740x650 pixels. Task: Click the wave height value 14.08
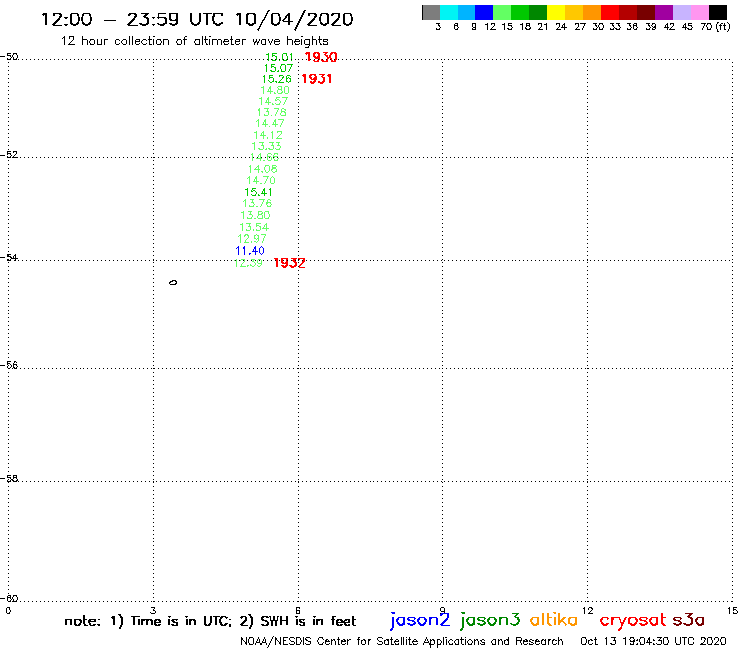262,169
